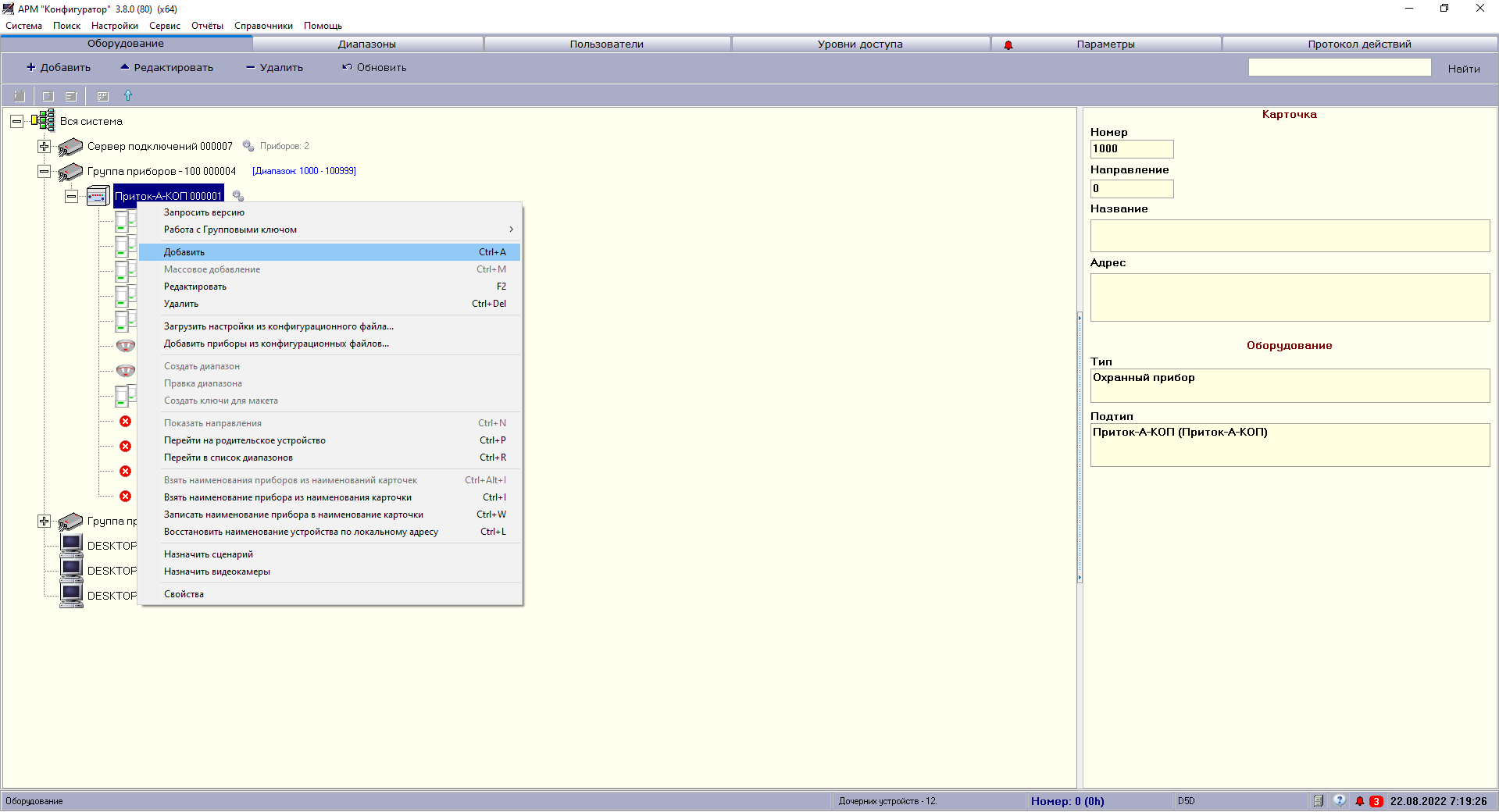Open the Сервис menu
Screen dimensions: 1499x812
165,26
